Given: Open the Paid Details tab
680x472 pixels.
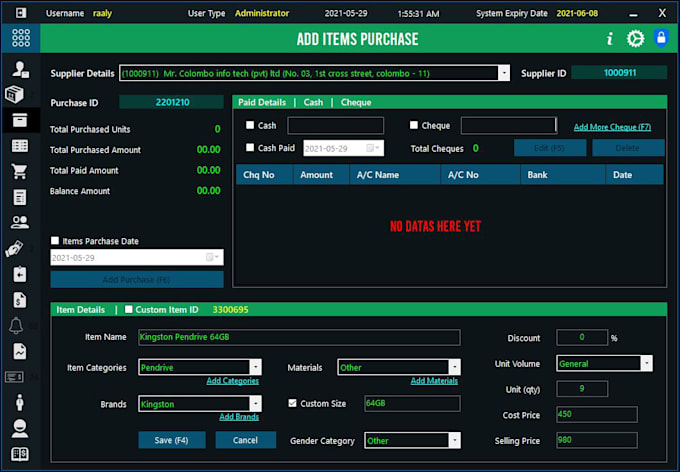Looking at the screenshot, I should click(262, 102).
